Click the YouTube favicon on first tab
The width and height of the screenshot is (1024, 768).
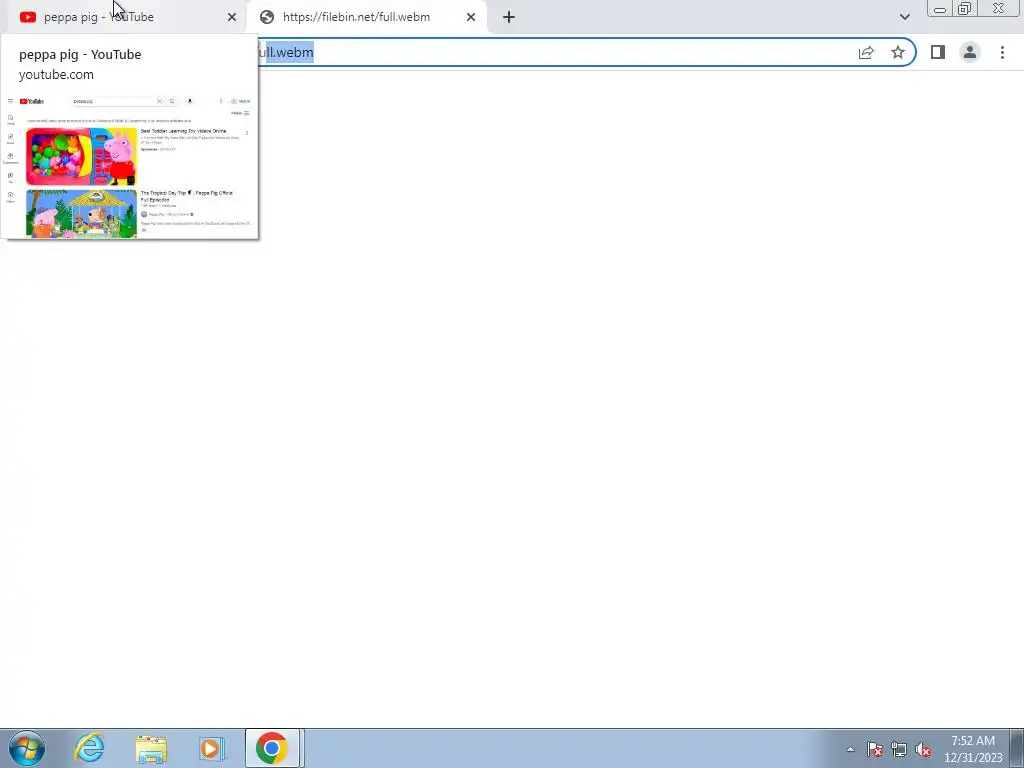click(28, 17)
